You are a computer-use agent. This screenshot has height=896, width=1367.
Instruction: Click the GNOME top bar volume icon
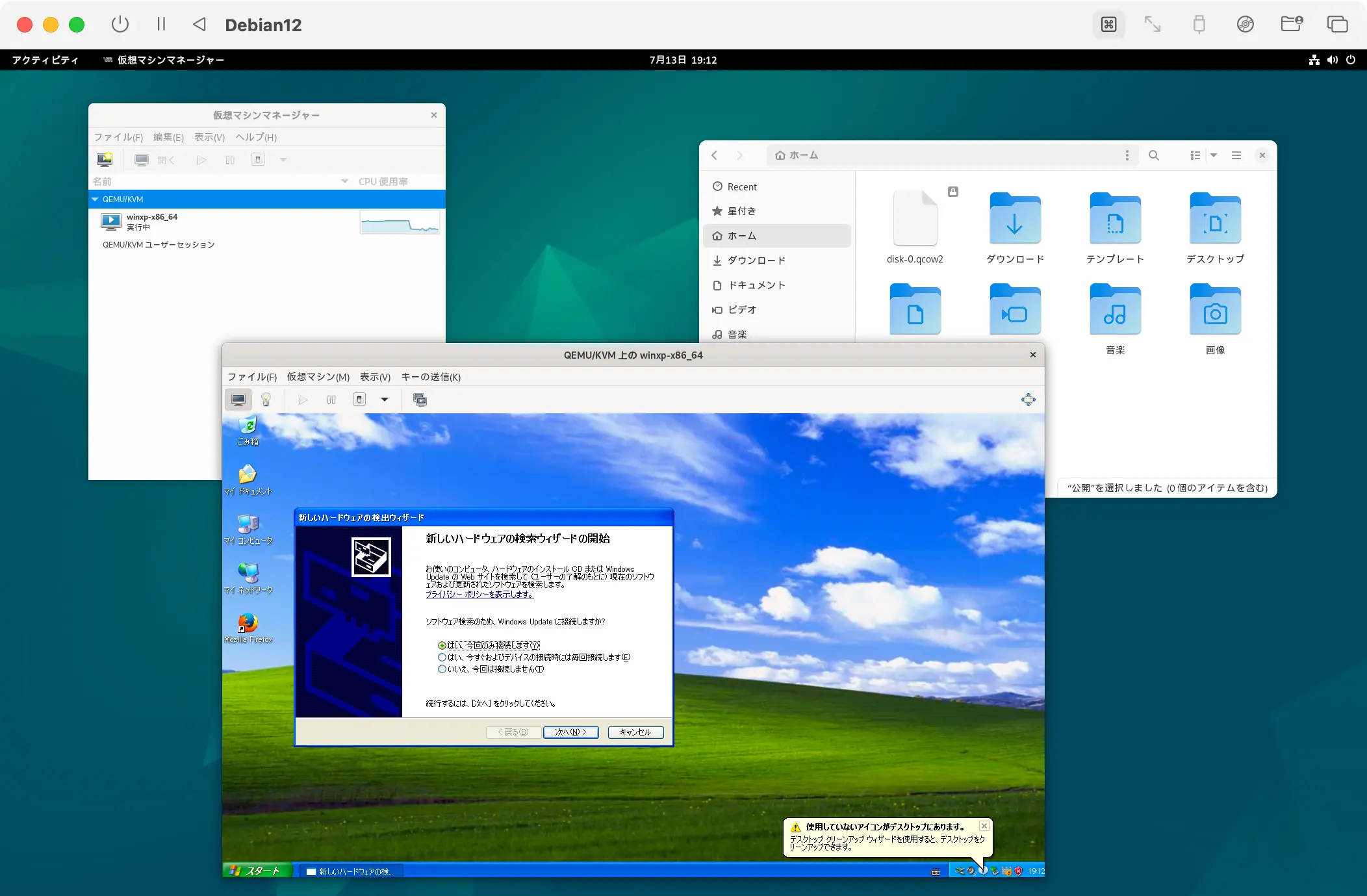coord(1333,60)
